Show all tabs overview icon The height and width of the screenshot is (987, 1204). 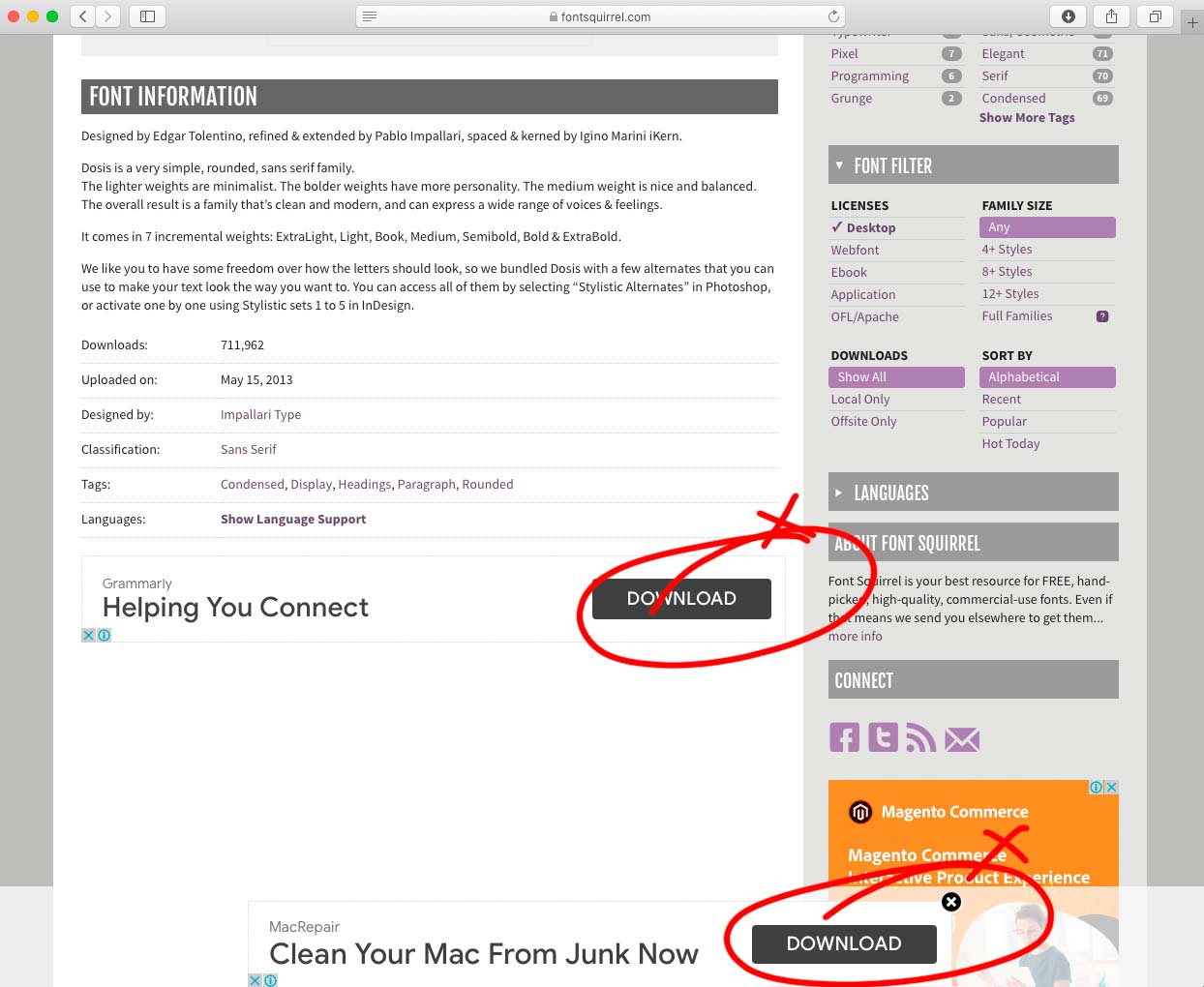pyautogui.click(x=1155, y=16)
